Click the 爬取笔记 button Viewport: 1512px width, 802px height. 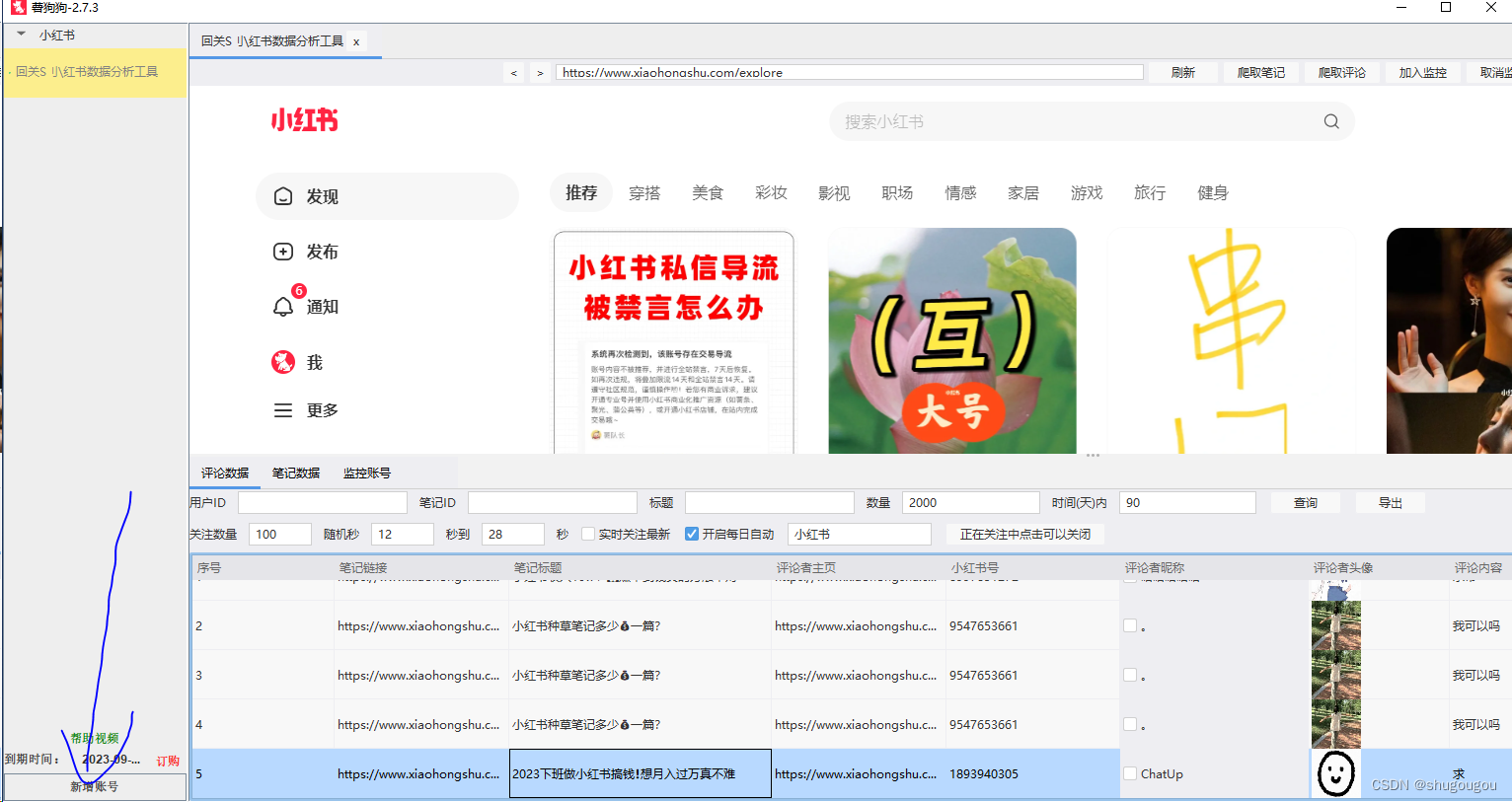point(1261,73)
